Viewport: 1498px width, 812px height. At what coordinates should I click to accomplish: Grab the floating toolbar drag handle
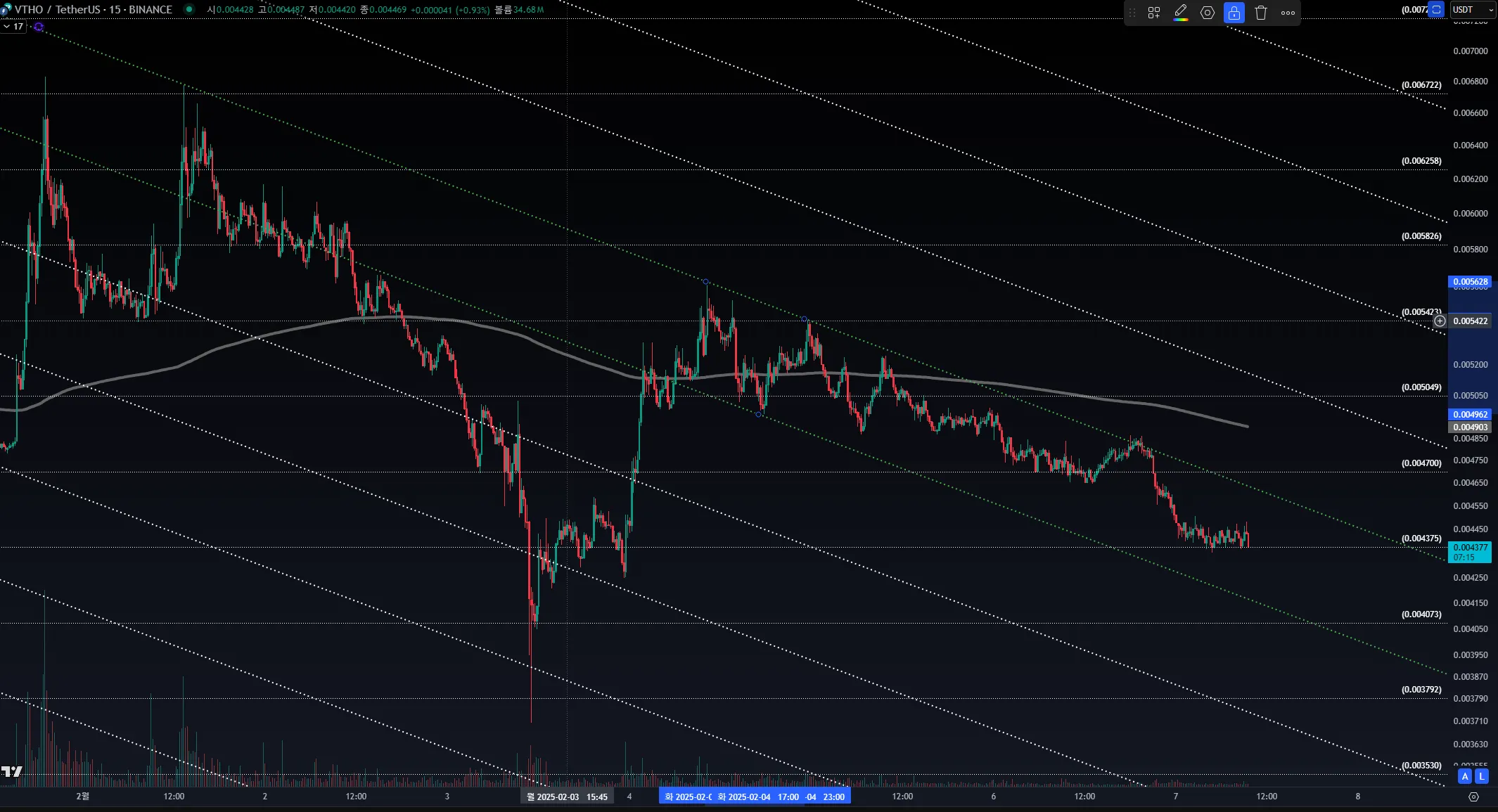pos(1132,13)
